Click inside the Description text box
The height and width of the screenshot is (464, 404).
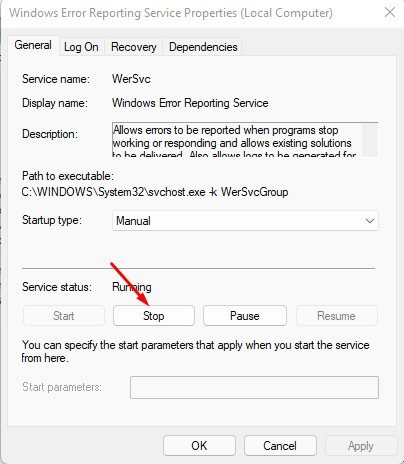tap(237, 140)
